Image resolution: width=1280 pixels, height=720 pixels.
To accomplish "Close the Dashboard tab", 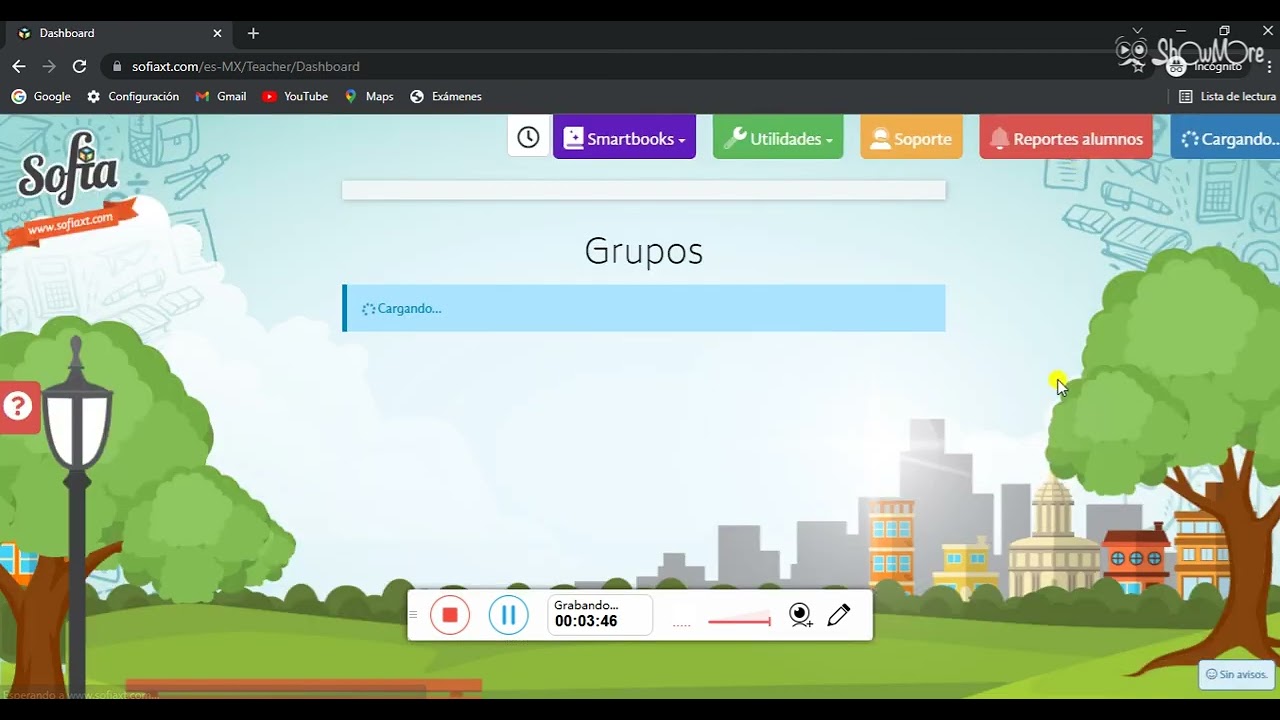I will 217,33.
